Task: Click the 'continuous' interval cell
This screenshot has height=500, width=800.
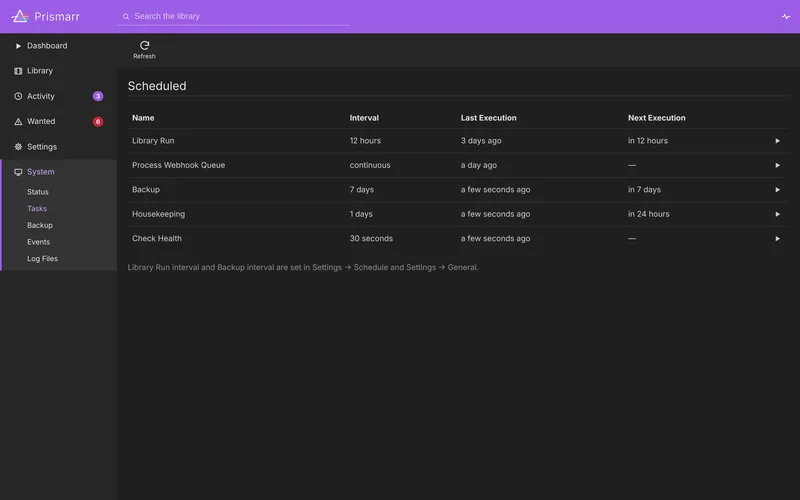Action: (x=370, y=165)
